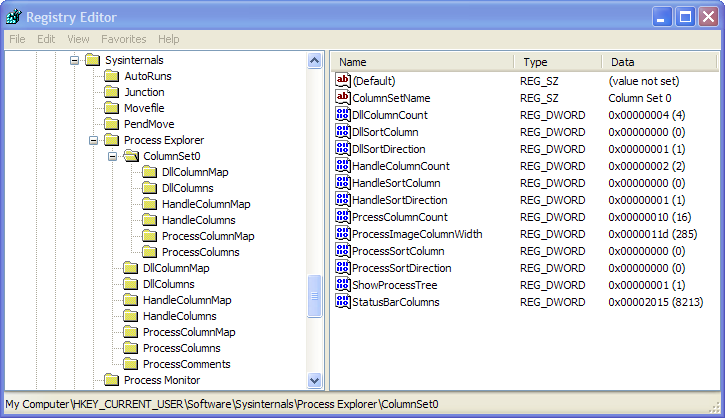This screenshot has height=418, width=725.
Task: Click the StatusBarColumns DWORD icon
Action: [343, 301]
